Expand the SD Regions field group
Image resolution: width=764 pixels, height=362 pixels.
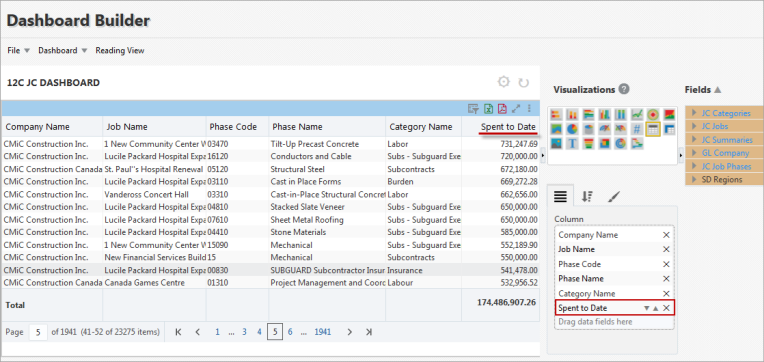[695, 179]
